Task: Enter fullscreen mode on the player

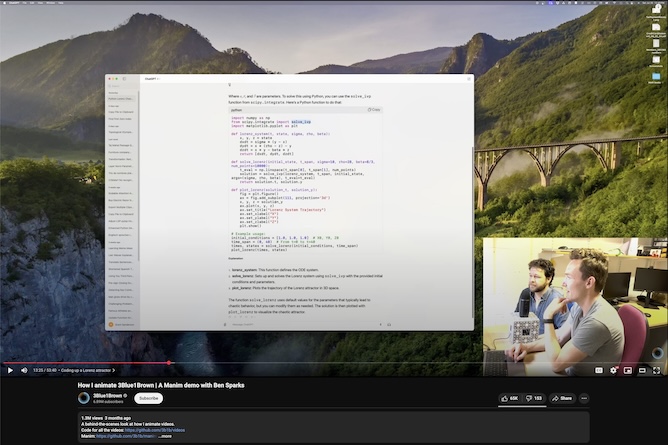Action: [x=656, y=370]
